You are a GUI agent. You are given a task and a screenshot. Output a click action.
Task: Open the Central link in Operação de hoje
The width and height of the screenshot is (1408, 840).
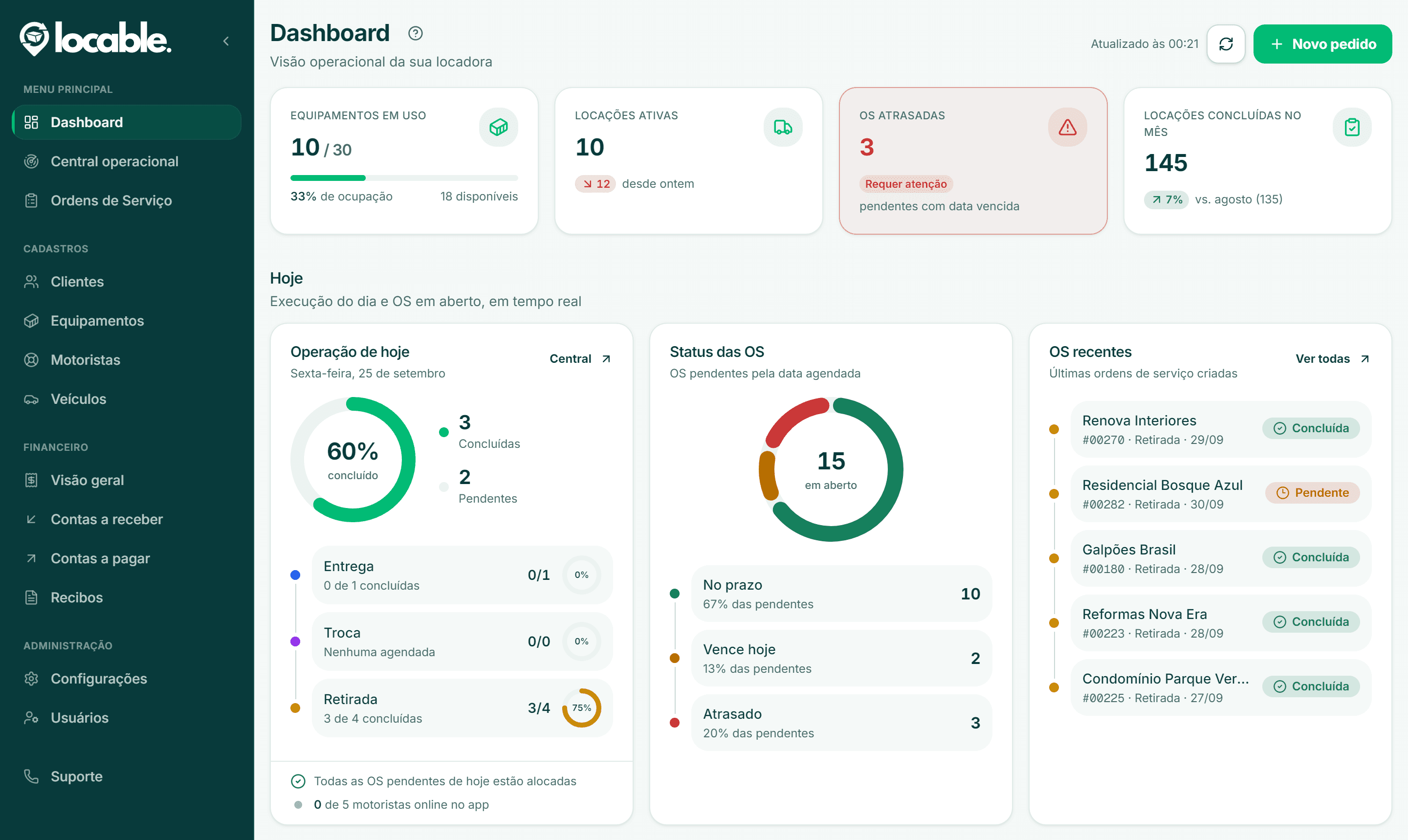coord(580,358)
